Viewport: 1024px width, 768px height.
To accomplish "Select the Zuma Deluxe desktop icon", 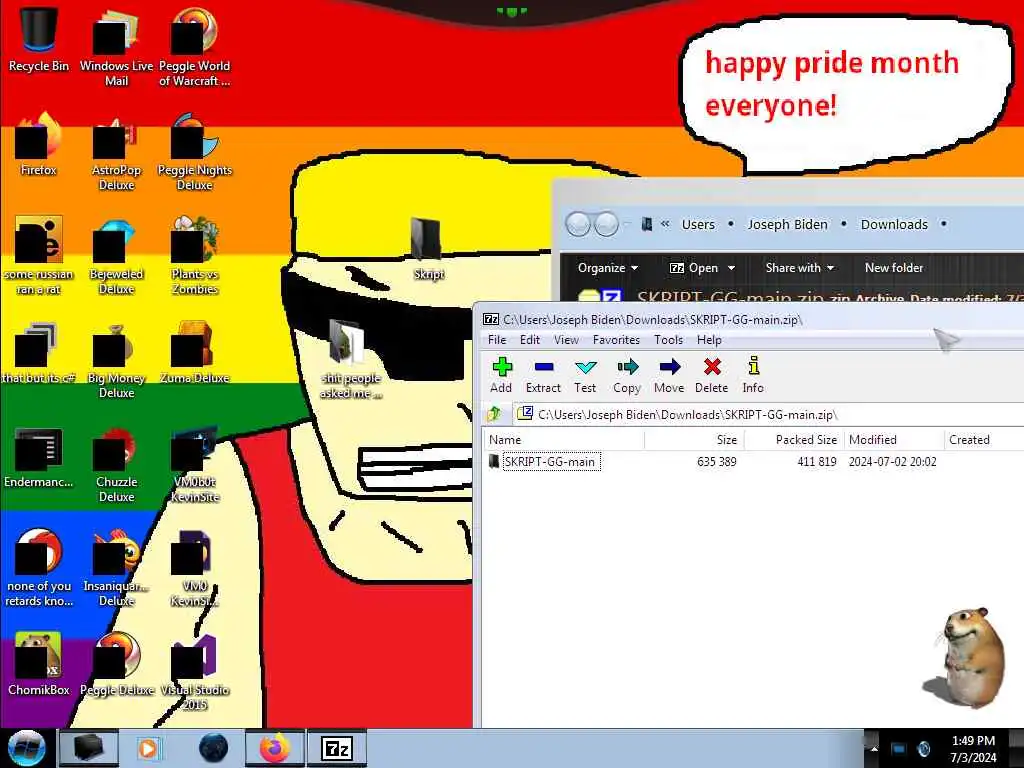I will pyautogui.click(x=195, y=351).
